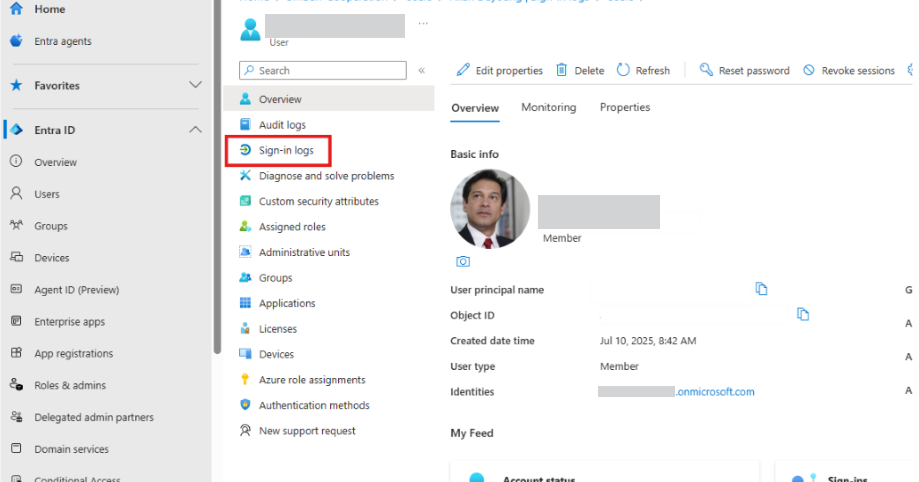Screen dimensions: 919x482
Task: Click the Created date time value
Action: tap(648, 341)
